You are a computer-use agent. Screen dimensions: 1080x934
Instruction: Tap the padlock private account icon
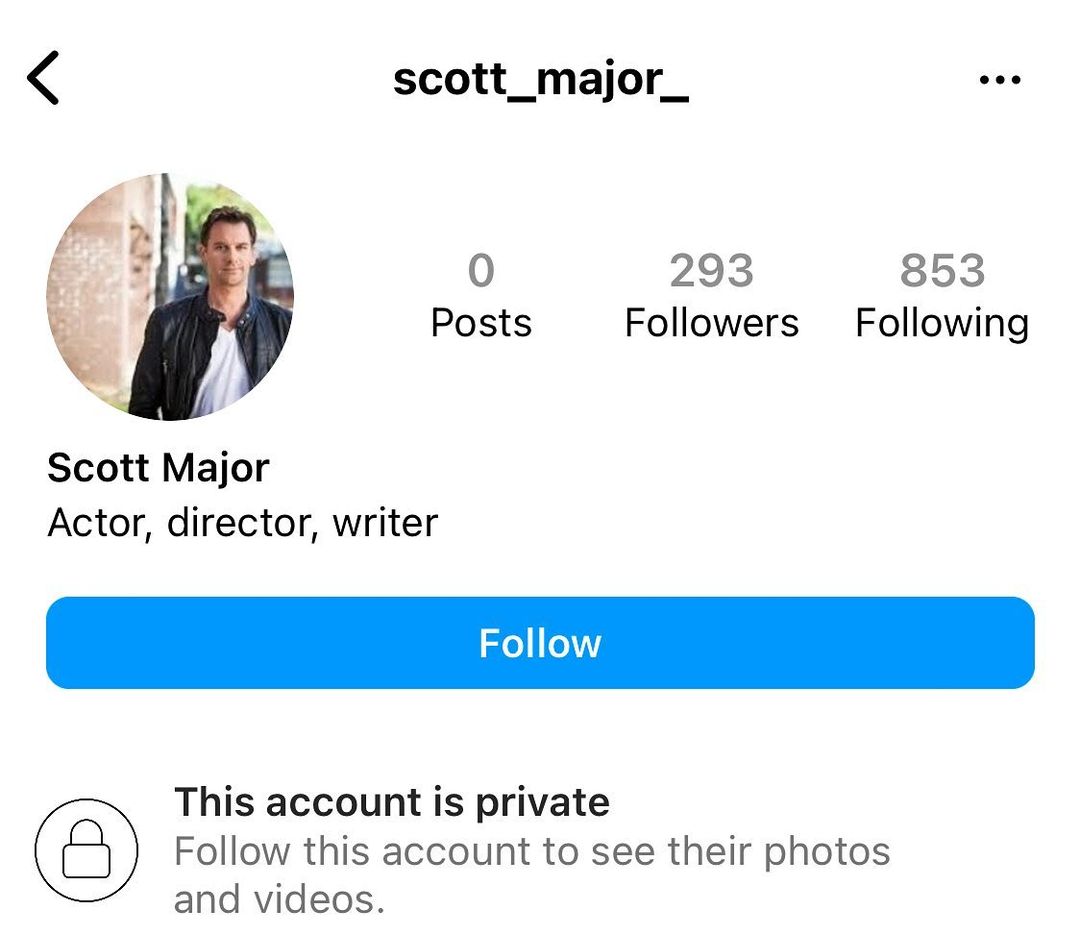86,851
